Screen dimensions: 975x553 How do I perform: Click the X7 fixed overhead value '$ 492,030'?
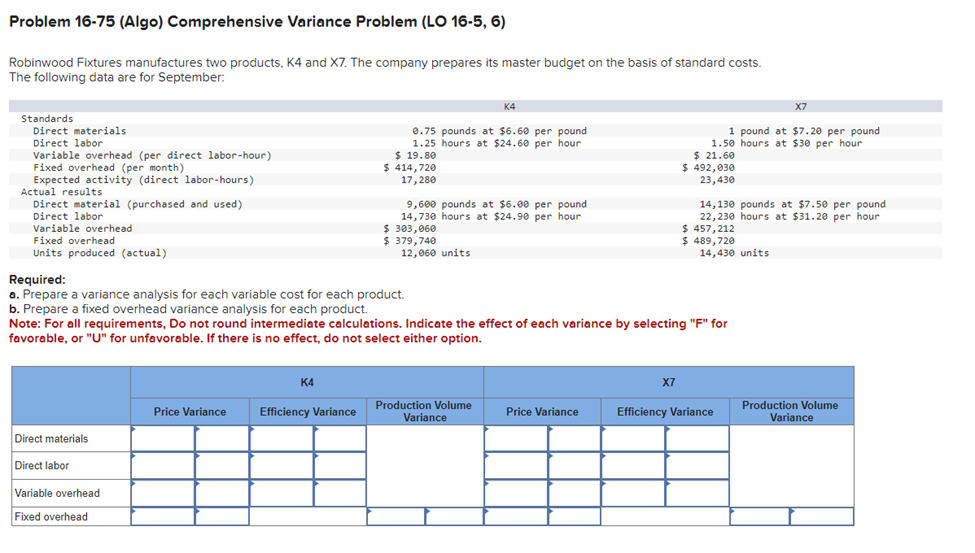pyautogui.click(x=708, y=167)
